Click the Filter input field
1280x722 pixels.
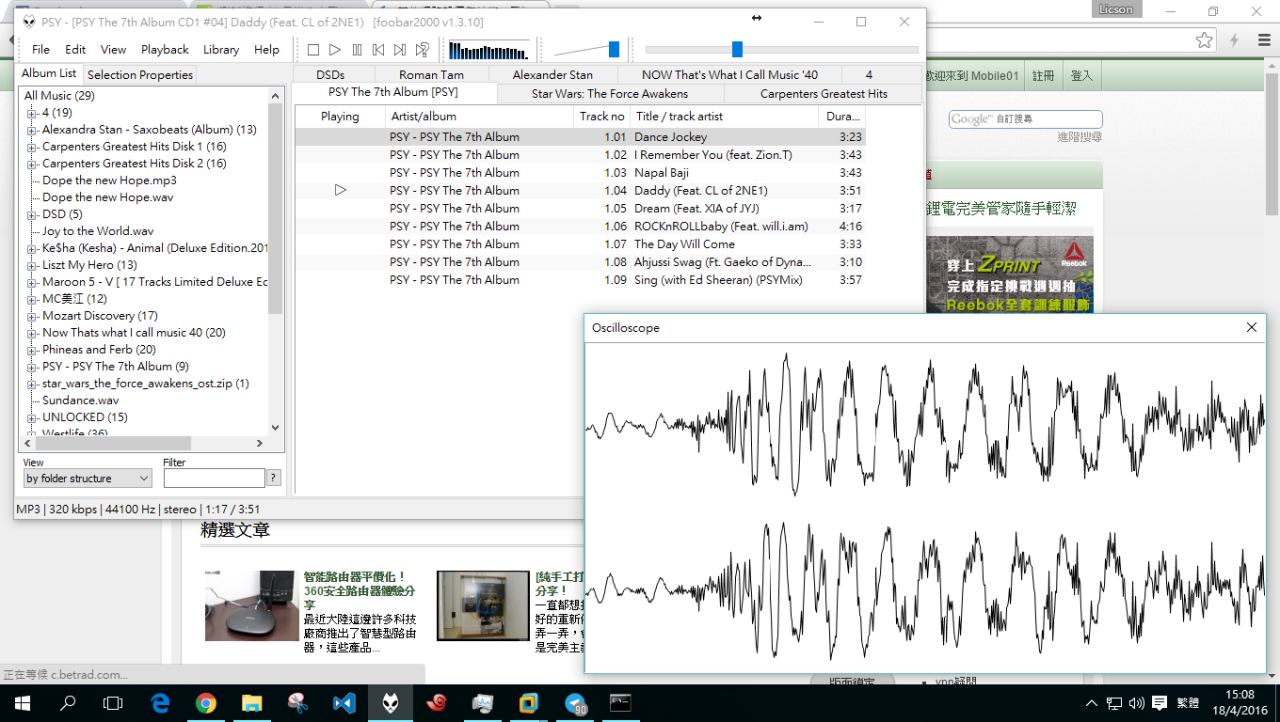[x=214, y=478]
